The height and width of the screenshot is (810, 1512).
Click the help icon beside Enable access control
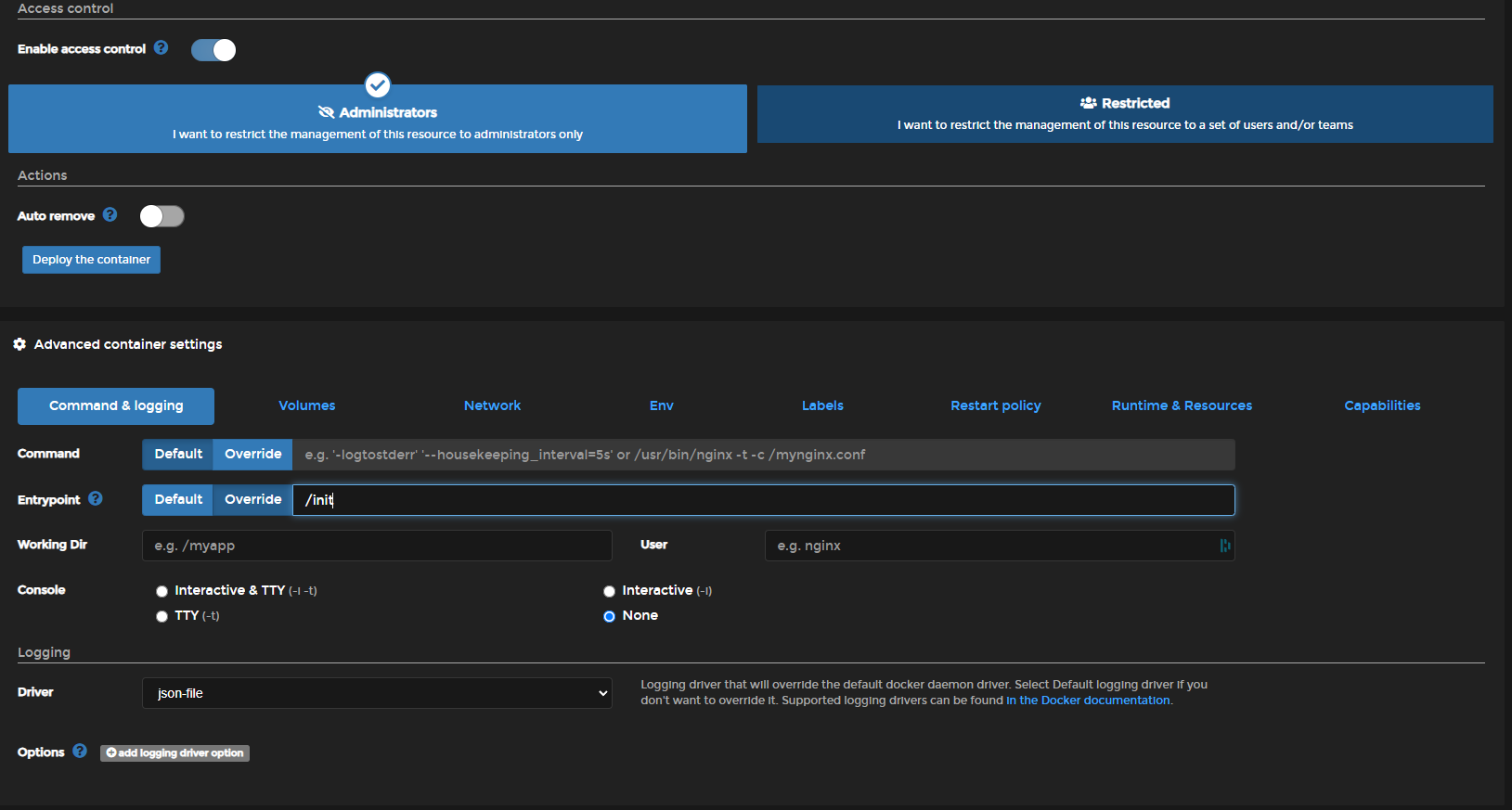coord(162,47)
